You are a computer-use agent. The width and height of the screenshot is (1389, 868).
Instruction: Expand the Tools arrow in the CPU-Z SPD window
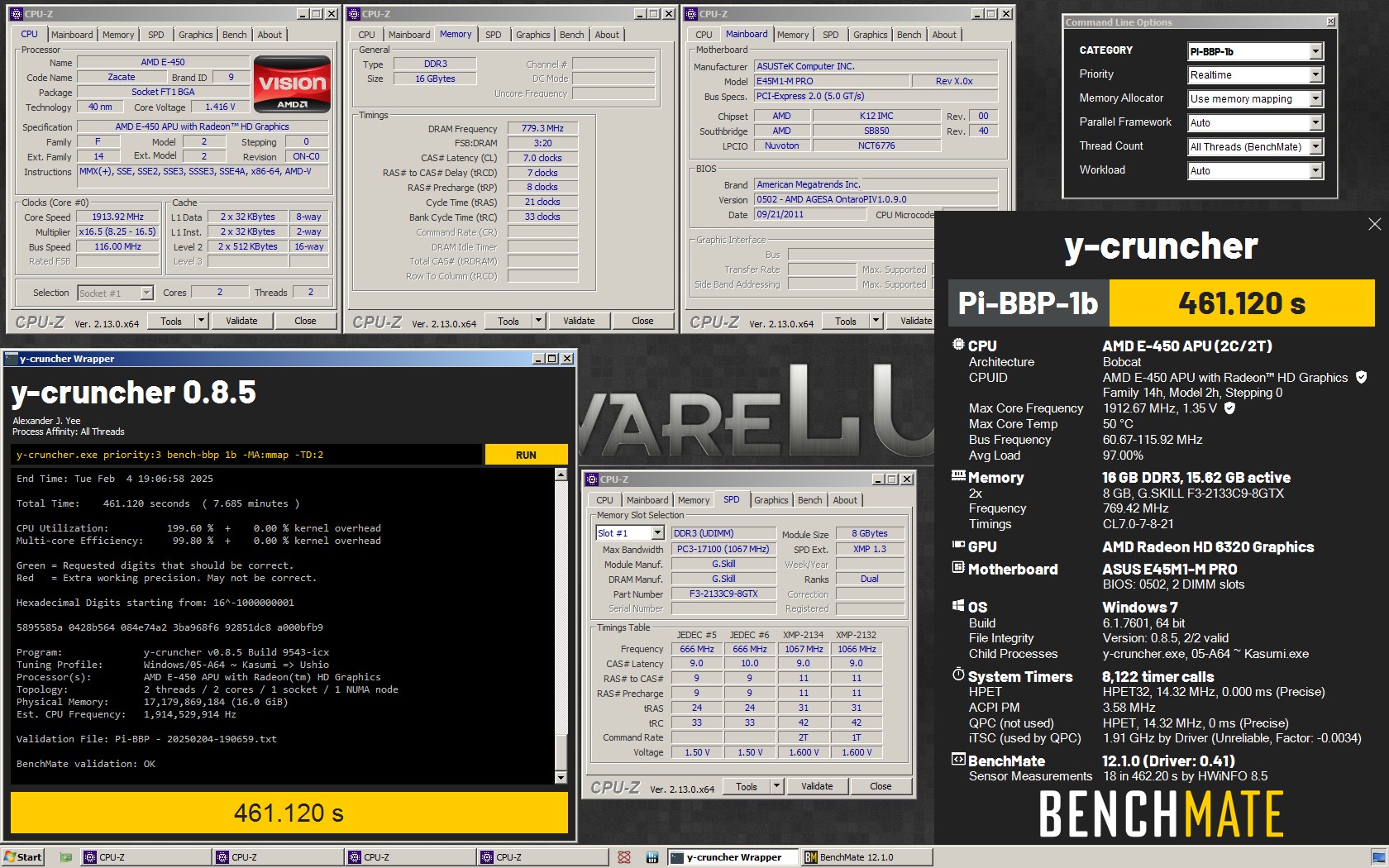776,786
